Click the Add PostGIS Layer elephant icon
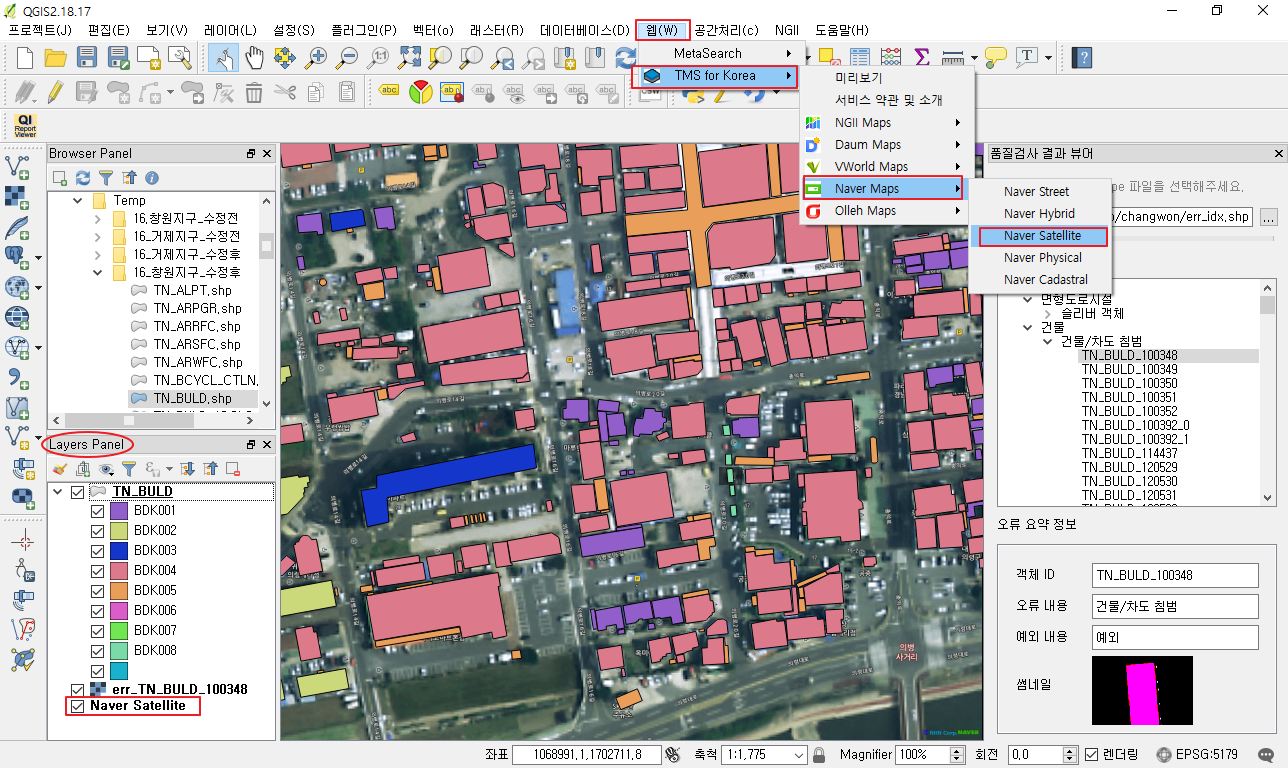This screenshot has width=1288, height=768. coord(17,256)
